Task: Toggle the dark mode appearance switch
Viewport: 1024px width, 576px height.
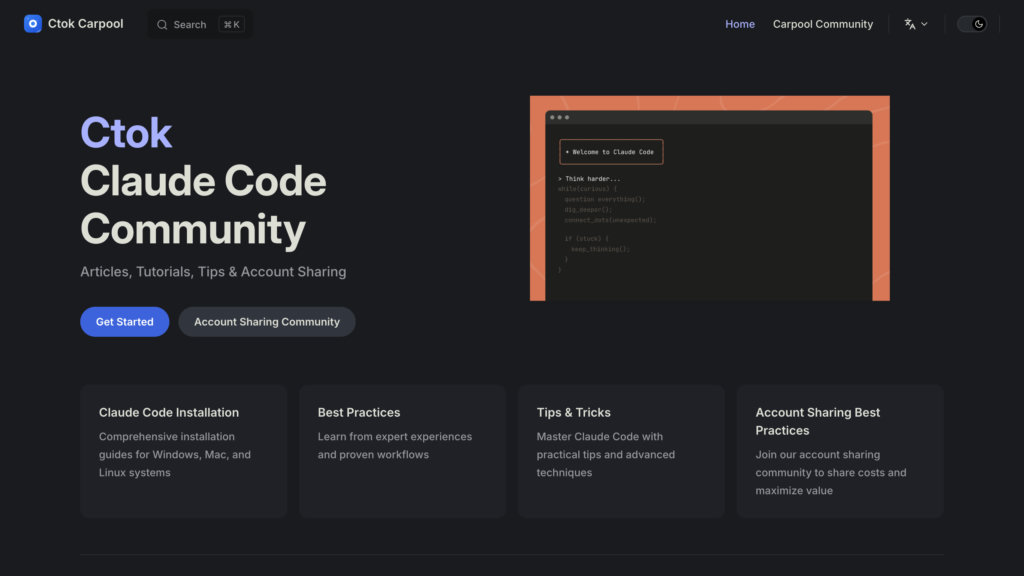Action: tap(971, 24)
